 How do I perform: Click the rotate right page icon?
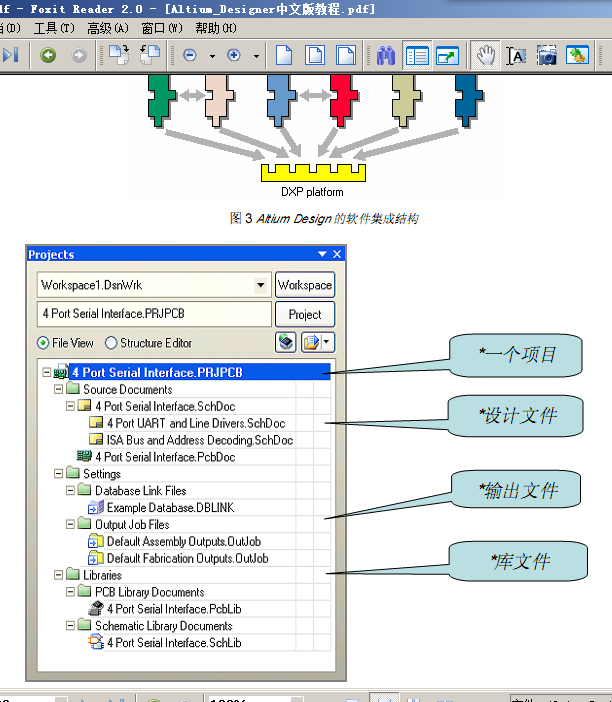(119, 55)
